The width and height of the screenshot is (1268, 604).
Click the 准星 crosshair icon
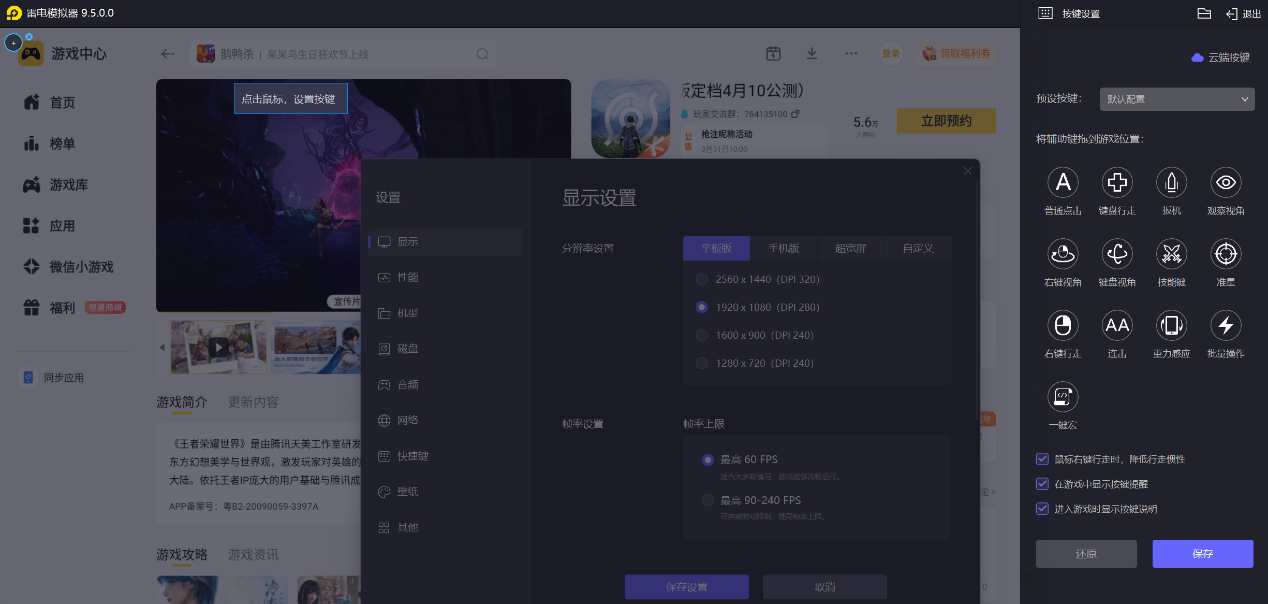pos(1226,254)
